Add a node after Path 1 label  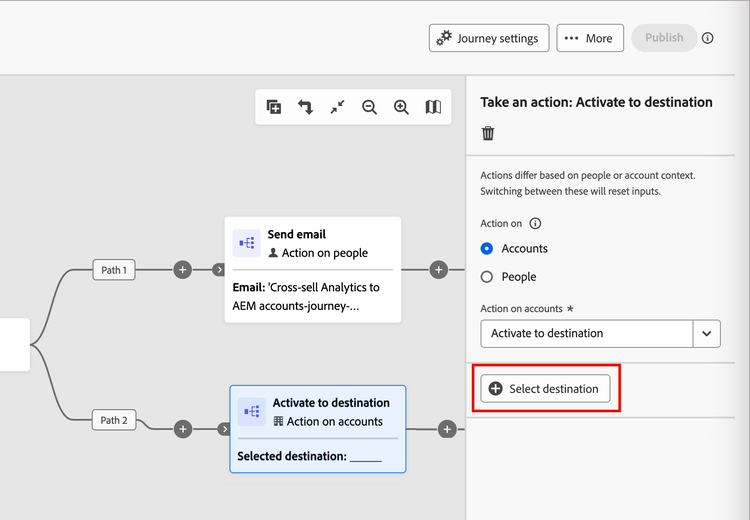pos(182,269)
